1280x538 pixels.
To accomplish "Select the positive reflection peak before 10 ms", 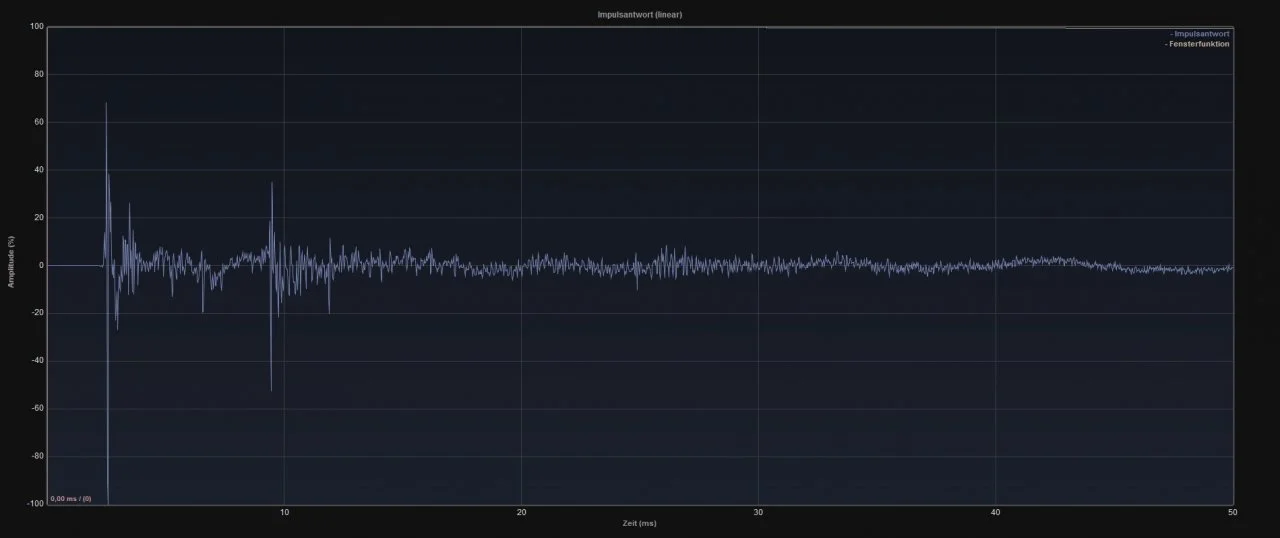I will point(271,184).
